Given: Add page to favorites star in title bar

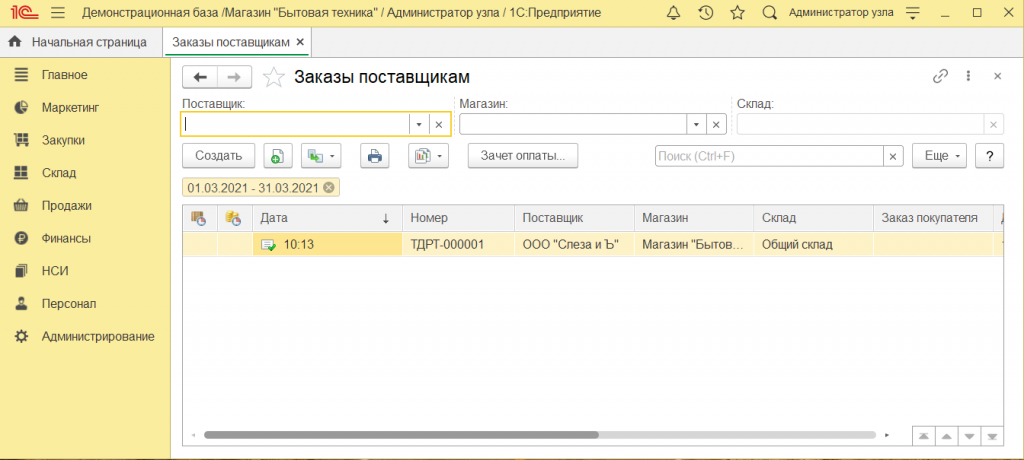Looking at the screenshot, I should click(737, 13).
